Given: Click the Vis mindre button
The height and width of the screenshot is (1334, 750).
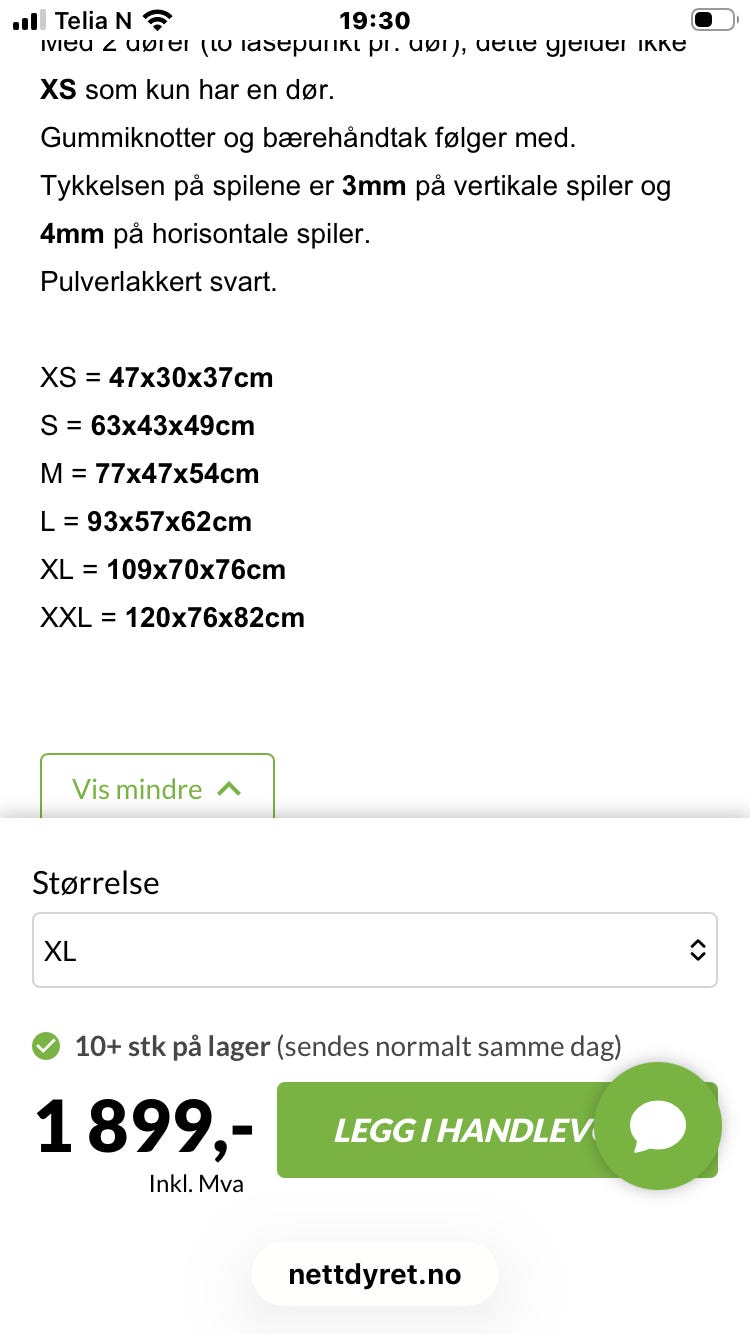Looking at the screenshot, I should click(157, 788).
